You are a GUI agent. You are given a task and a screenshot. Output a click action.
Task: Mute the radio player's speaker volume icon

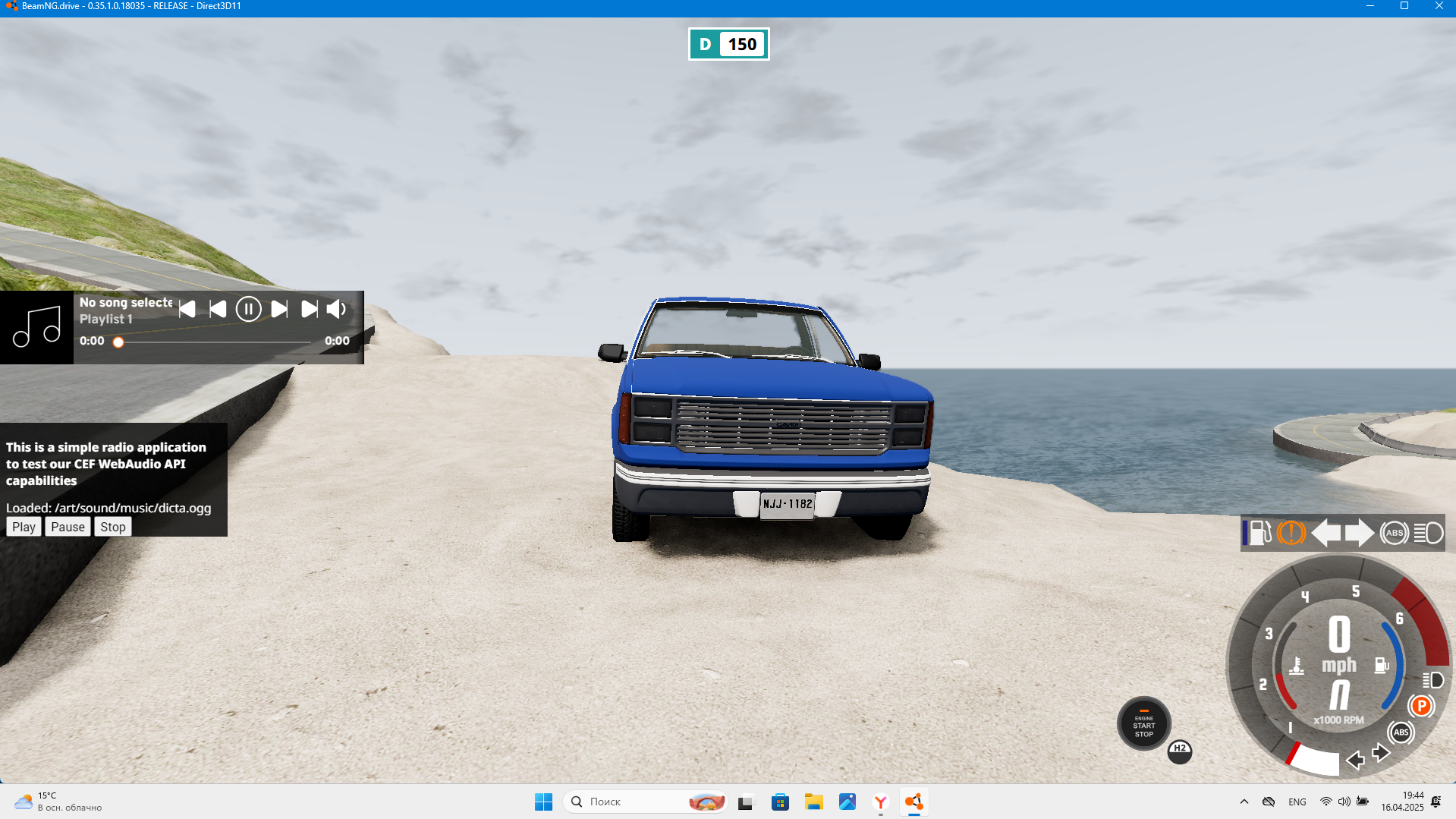pos(336,309)
